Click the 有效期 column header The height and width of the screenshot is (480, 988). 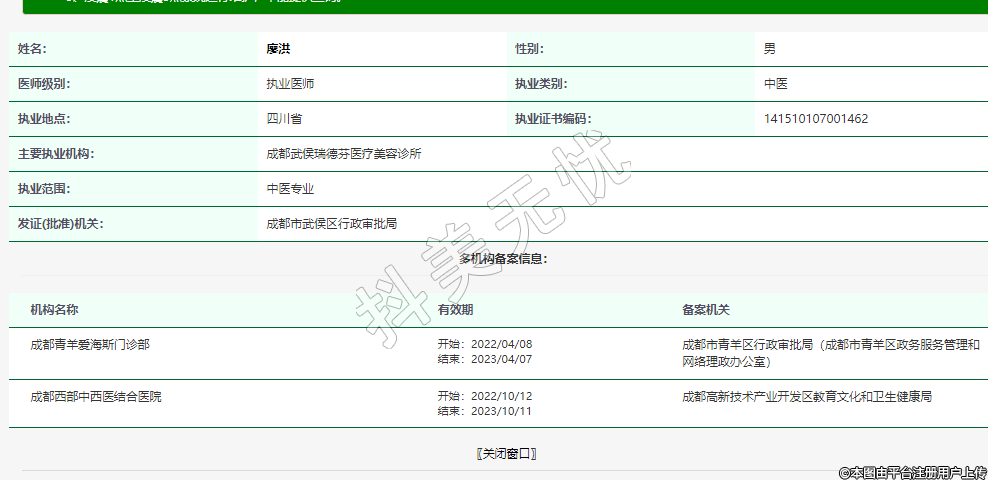tap(455, 310)
